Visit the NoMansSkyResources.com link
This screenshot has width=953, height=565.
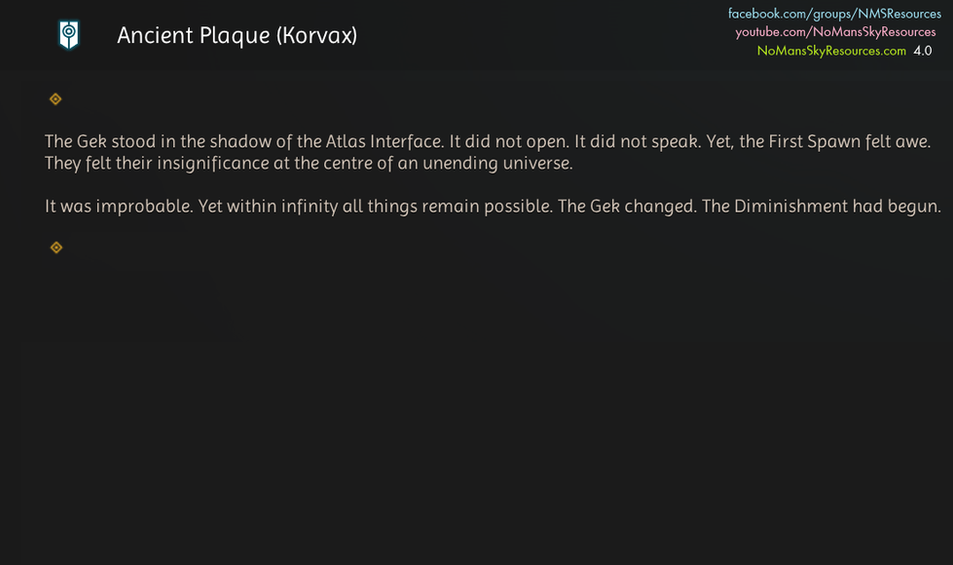831,50
